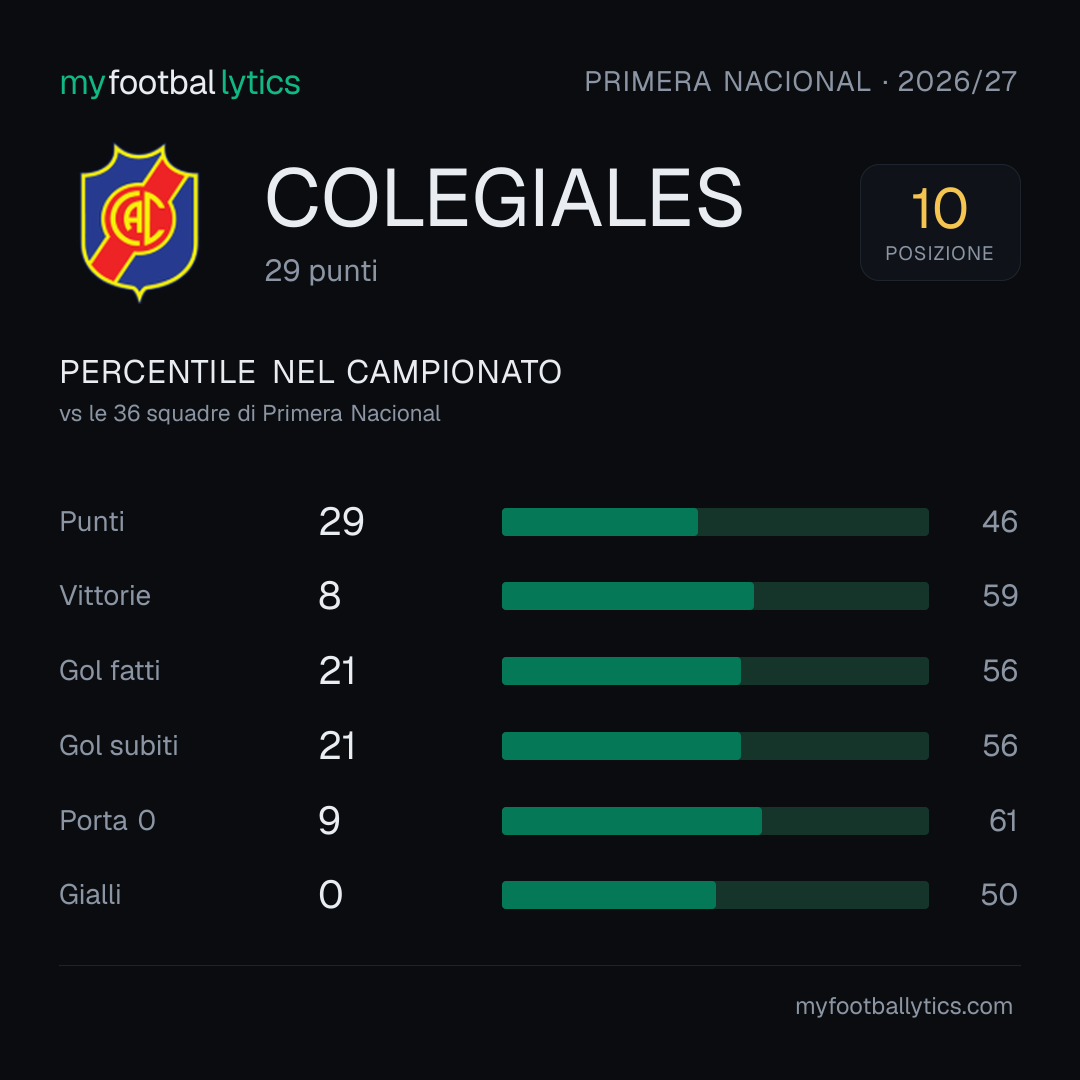Select the Gol subiti row label

pos(118,746)
